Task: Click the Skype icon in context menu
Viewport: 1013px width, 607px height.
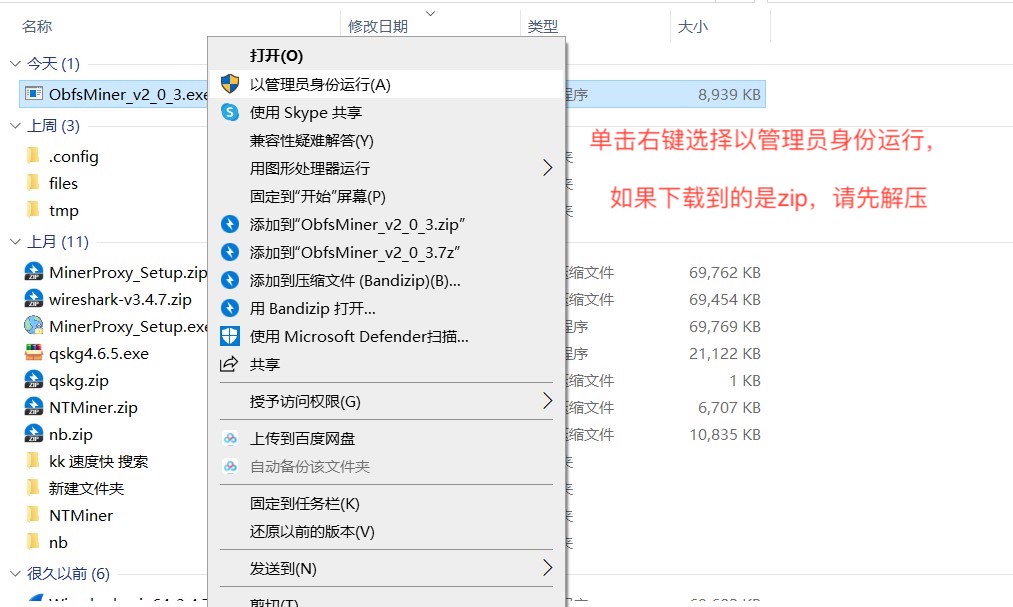Action: [x=230, y=112]
